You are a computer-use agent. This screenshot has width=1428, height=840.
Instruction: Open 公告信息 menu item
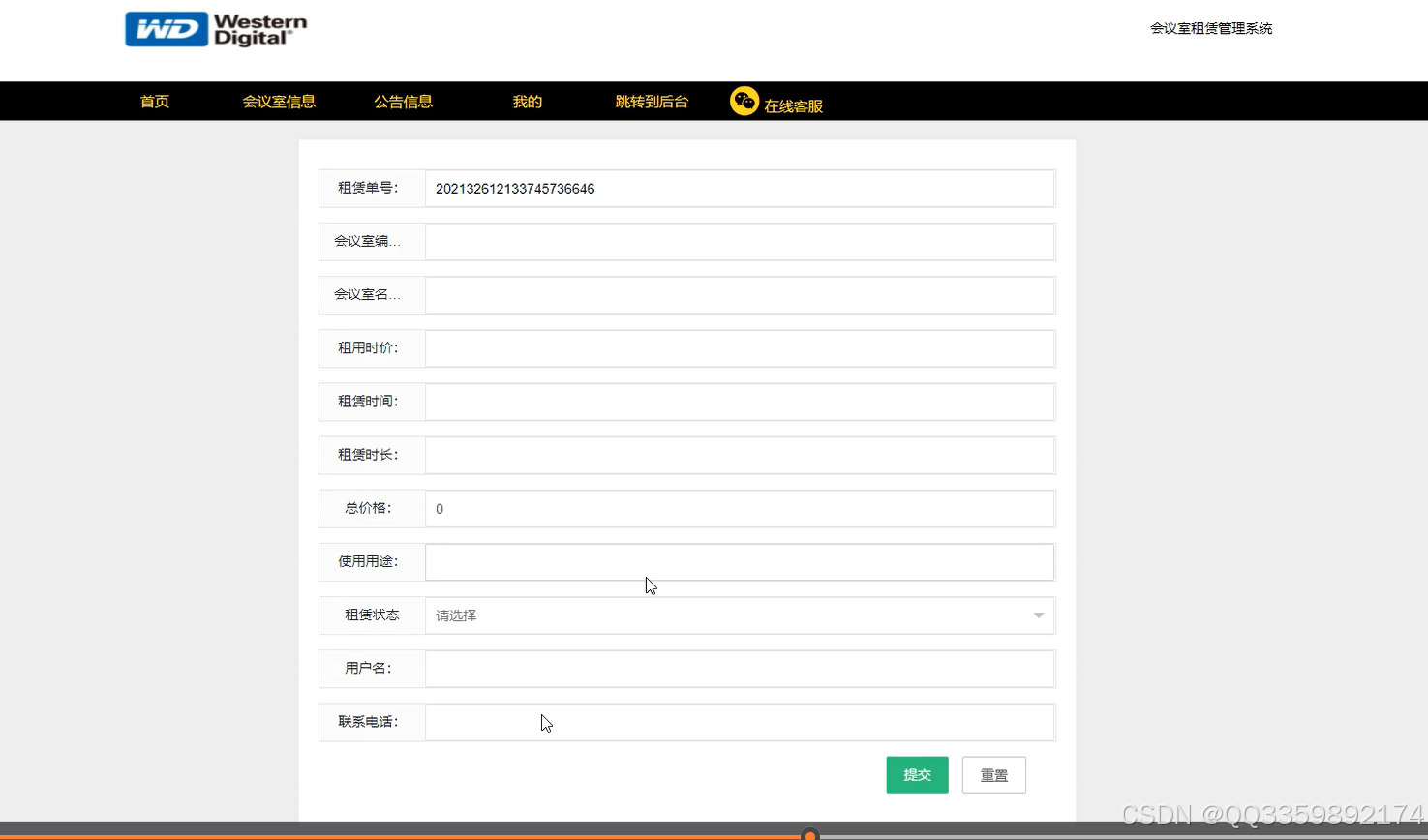(403, 102)
